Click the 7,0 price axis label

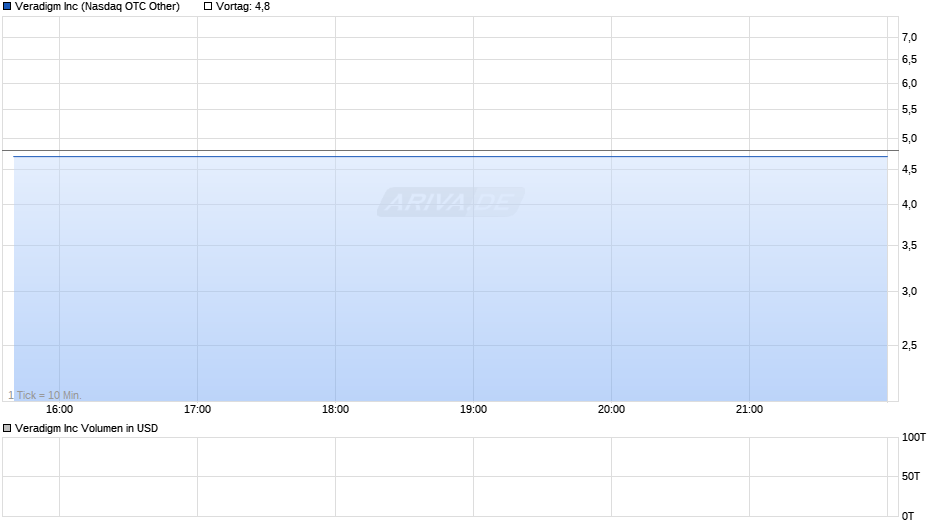pos(909,38)
